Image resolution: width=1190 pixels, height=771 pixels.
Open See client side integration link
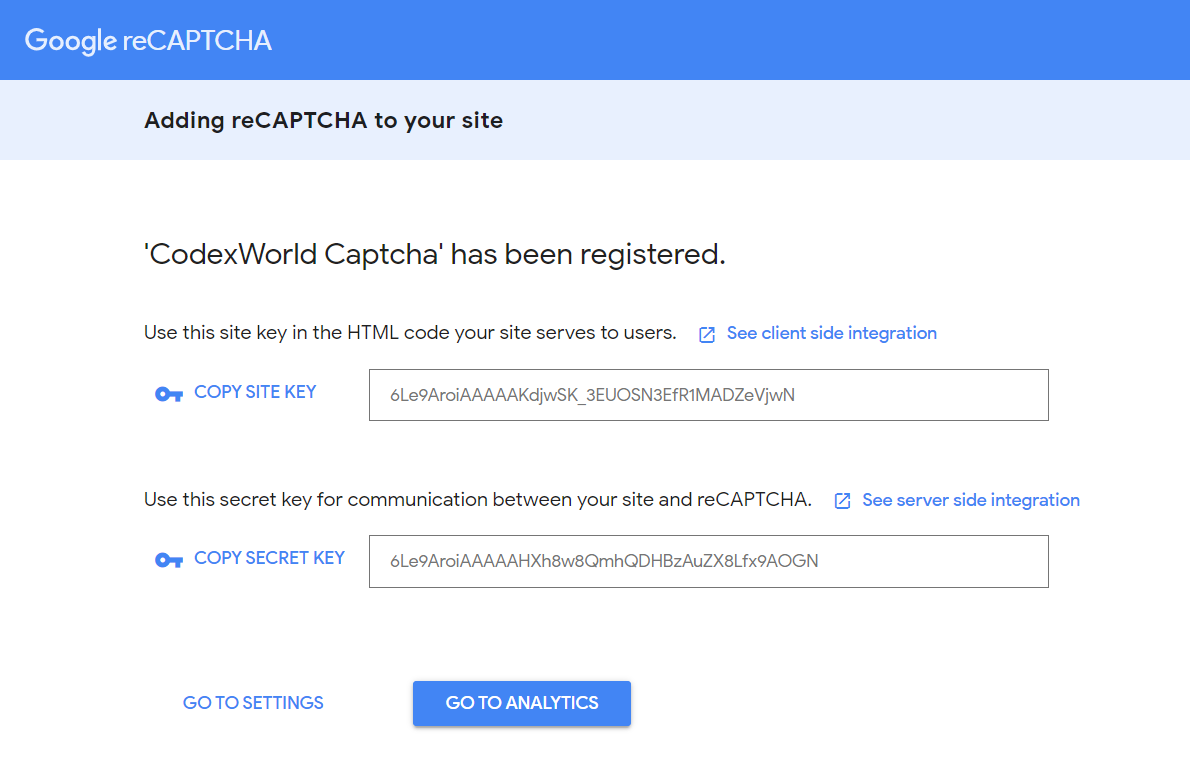click(832, 333)
